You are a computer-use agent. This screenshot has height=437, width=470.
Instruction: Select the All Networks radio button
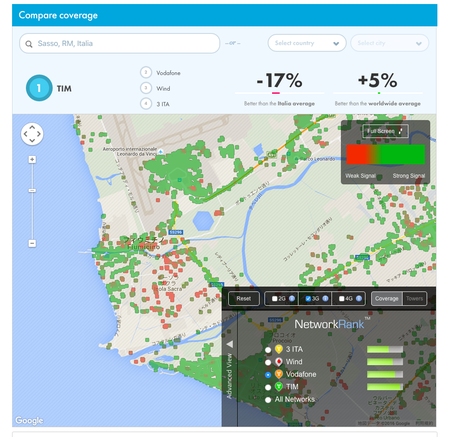tap(268, 400)
